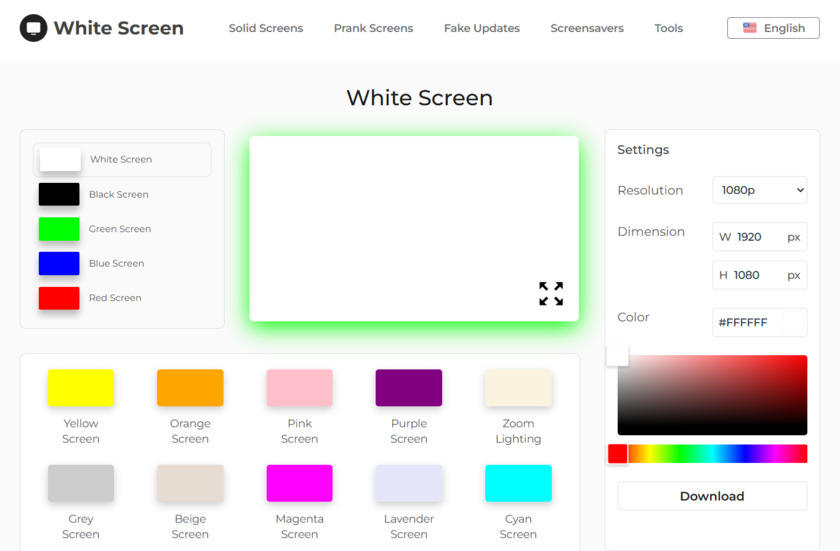This screenshot has width=840, height=551.
Task: Open the English language selector
Action: (x=773, y=28)
